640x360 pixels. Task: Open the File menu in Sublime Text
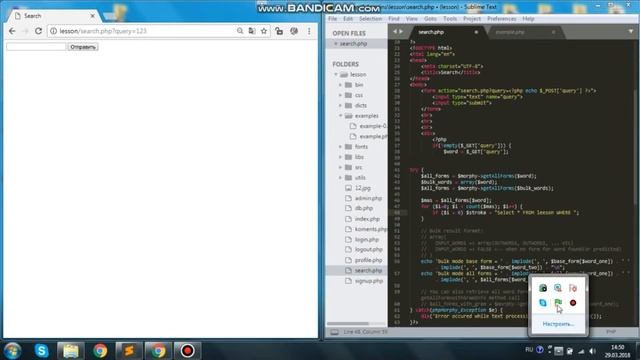333,19
